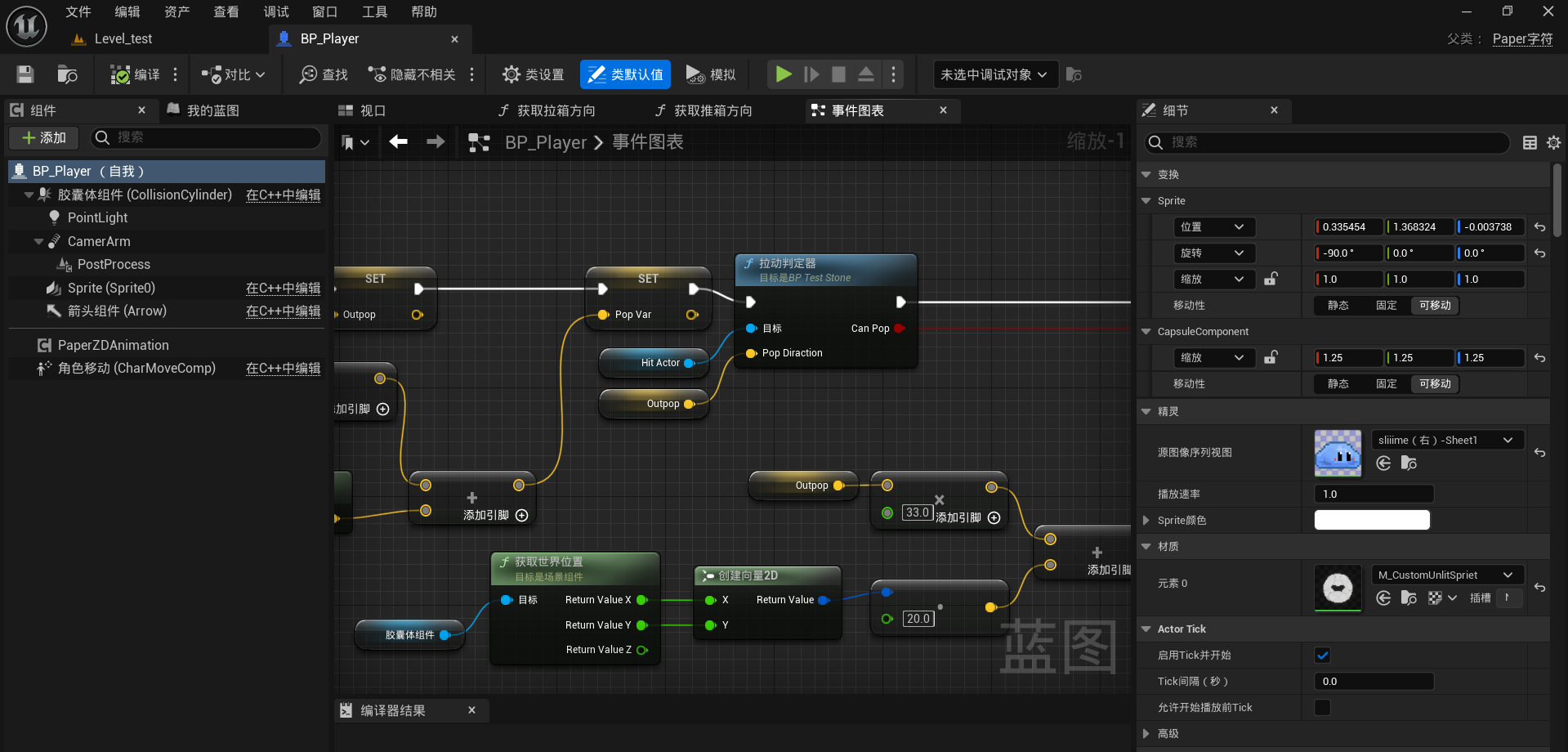The image size is (1568, 752).
Task: Check the 允许开始播放前Tick checkbox
Action: (1323, 707)
